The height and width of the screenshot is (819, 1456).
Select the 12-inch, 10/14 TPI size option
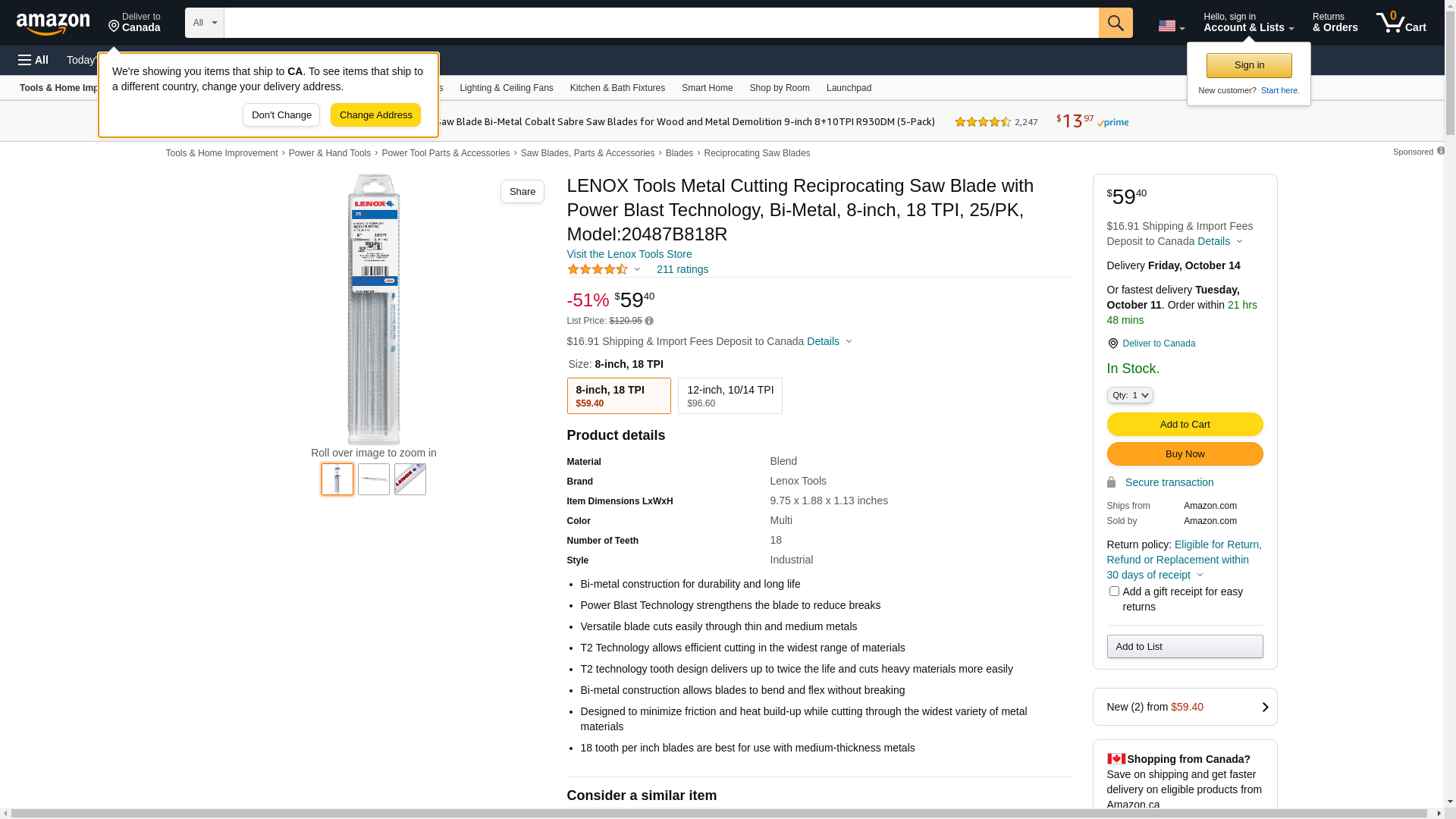[730, 396]
